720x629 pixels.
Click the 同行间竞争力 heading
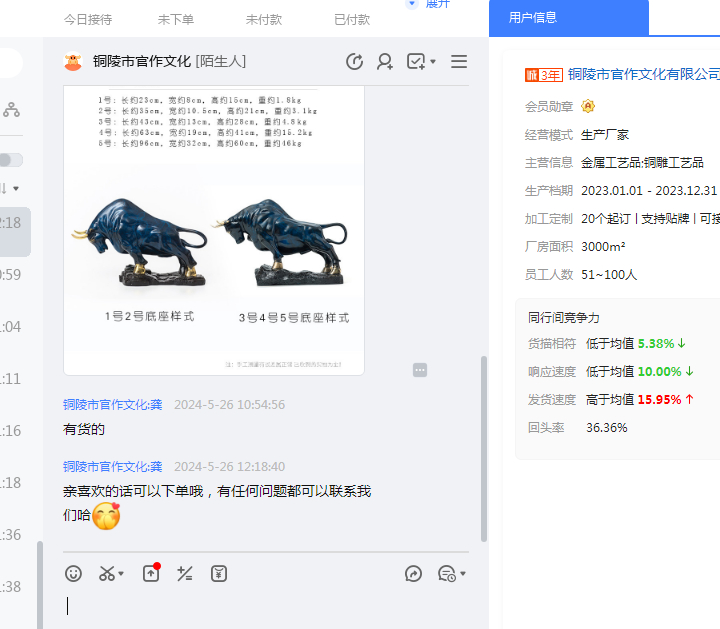(563, 317)
